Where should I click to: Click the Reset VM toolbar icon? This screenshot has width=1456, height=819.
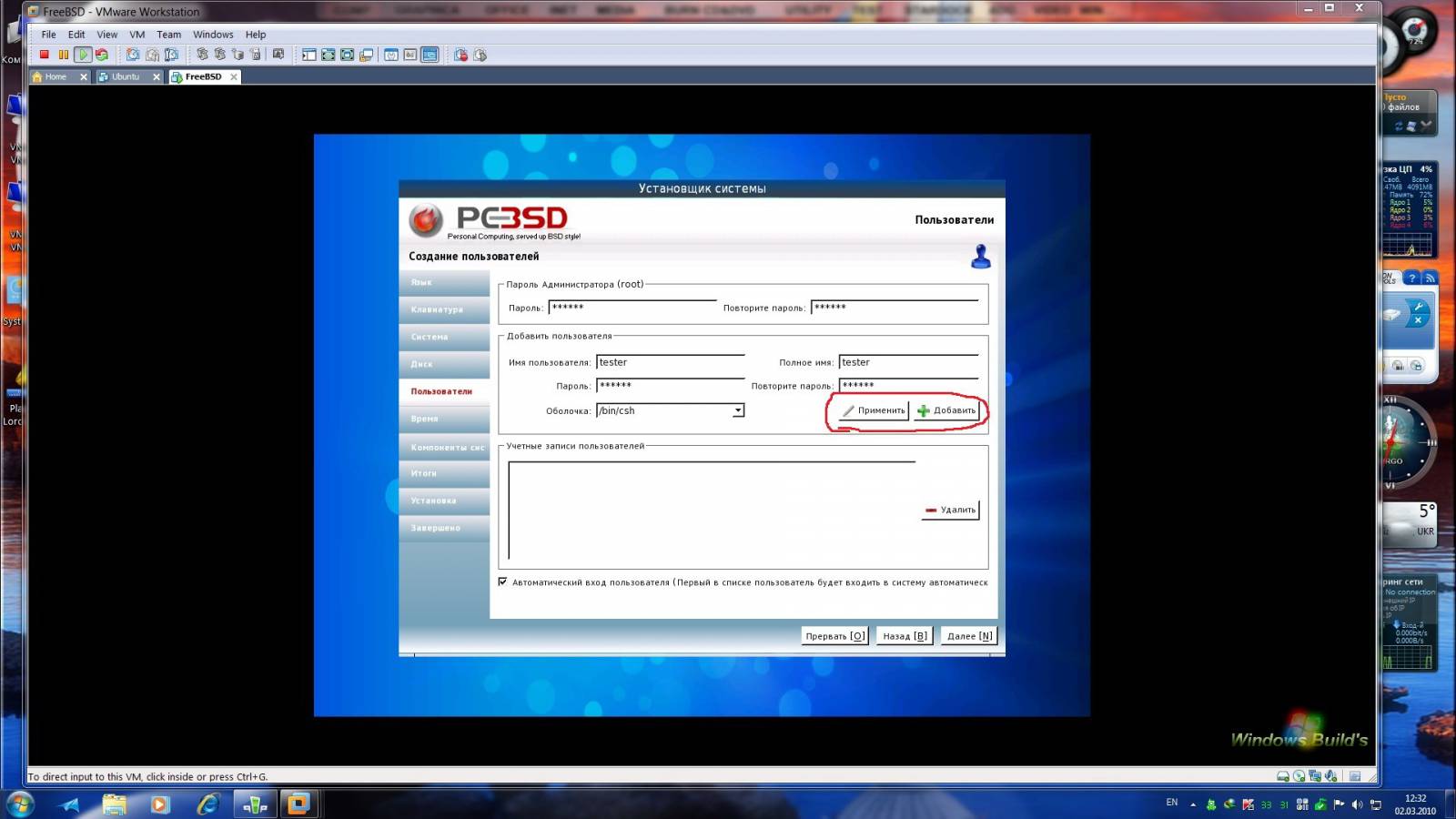pyautogui.click(x=102, y=55)
